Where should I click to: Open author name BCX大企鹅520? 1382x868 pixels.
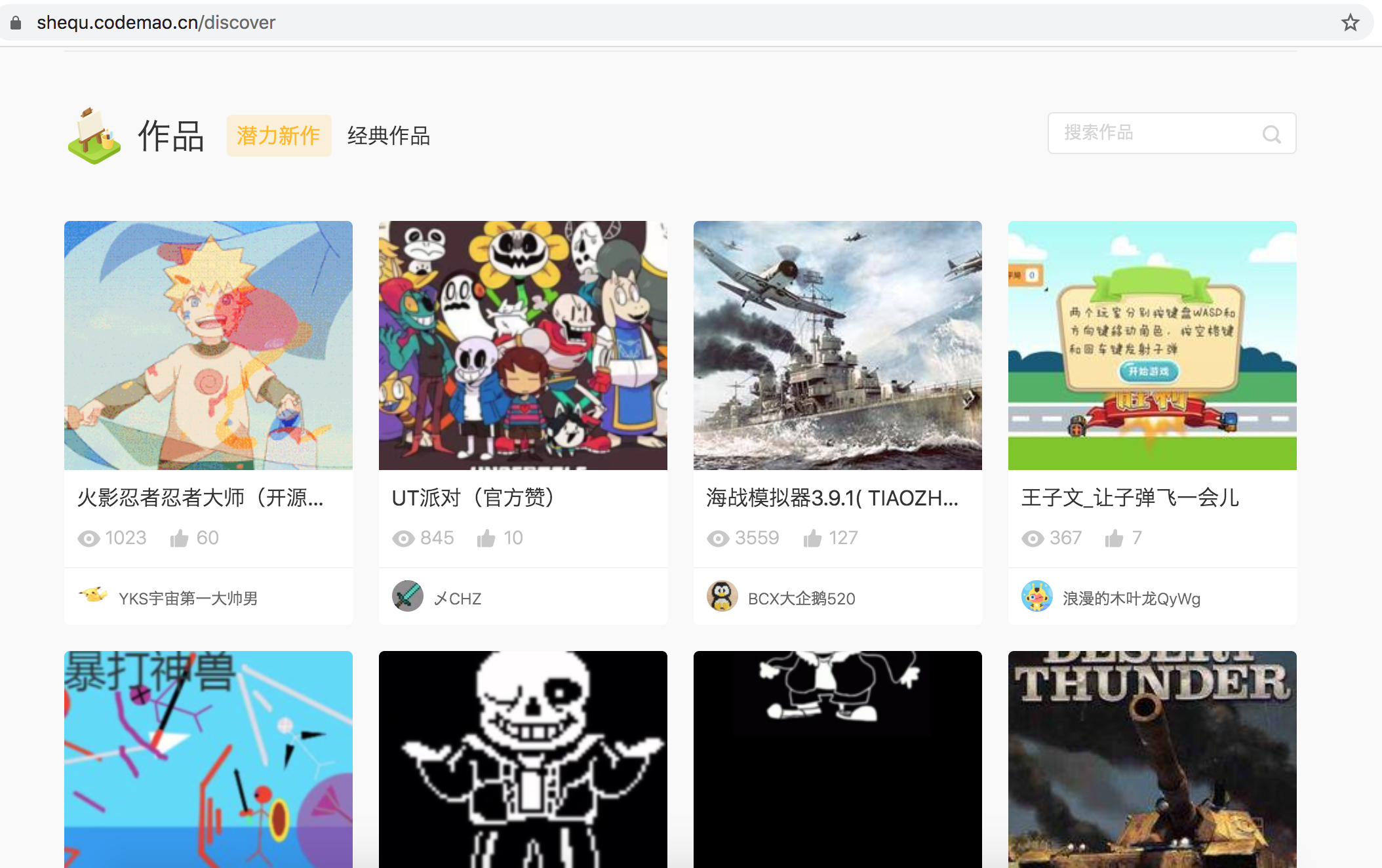pyautogui.click(x=802, y=599)
